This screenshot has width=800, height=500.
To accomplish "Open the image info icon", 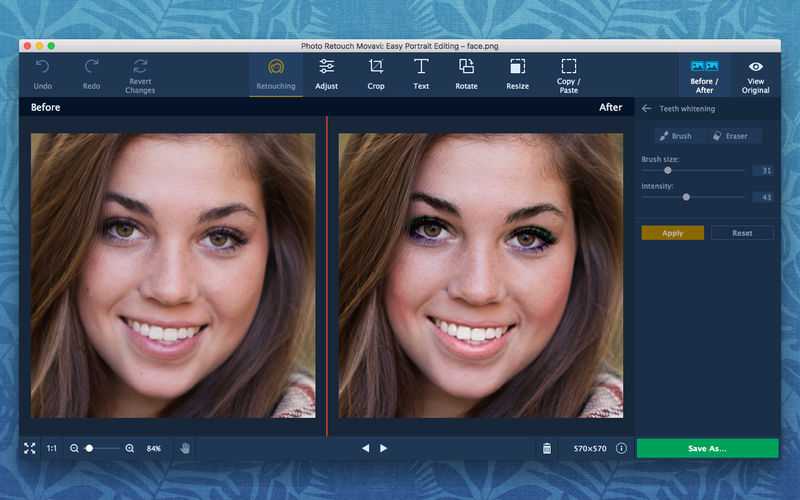I will (621, 448).
